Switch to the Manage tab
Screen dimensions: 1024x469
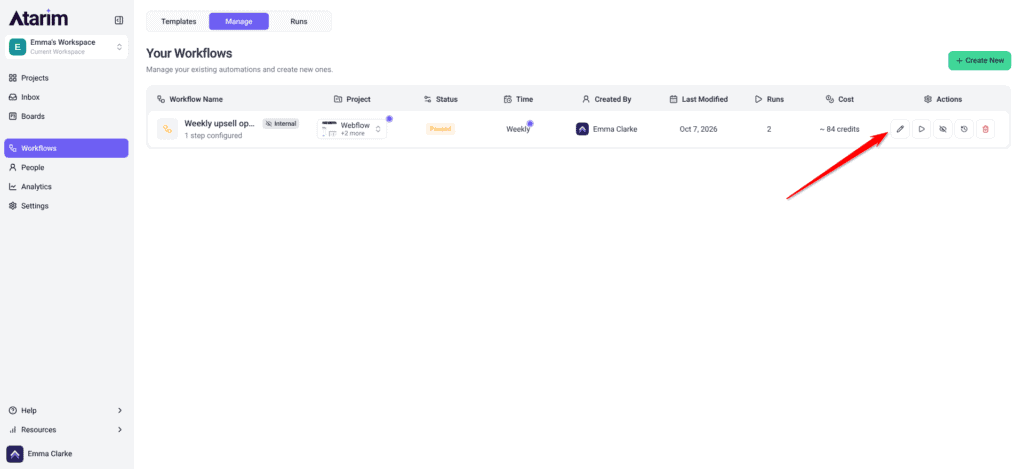click(x=239, y=21)
